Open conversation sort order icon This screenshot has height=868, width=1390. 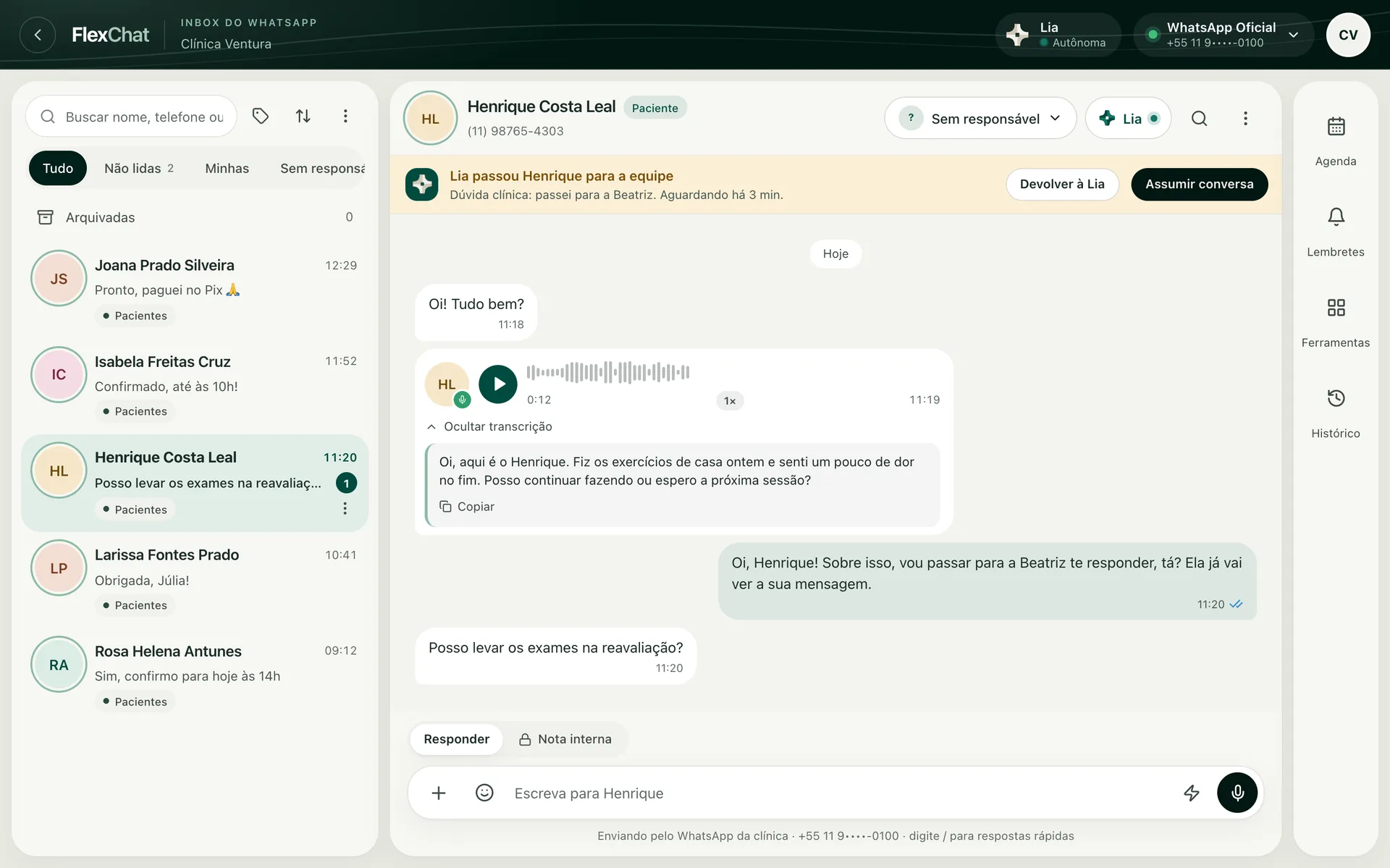click(303, 116)
